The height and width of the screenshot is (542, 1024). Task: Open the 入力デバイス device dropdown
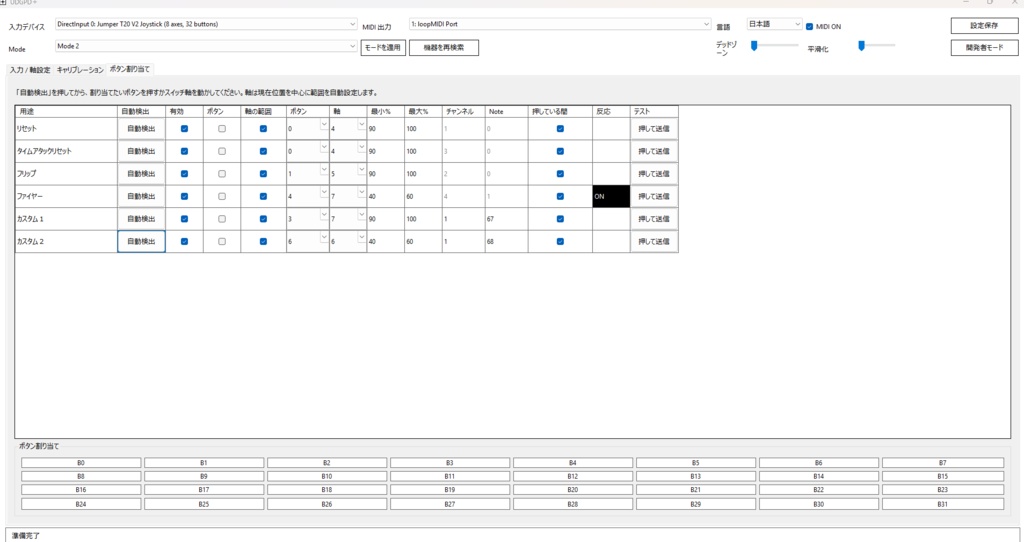click(206, 25)
